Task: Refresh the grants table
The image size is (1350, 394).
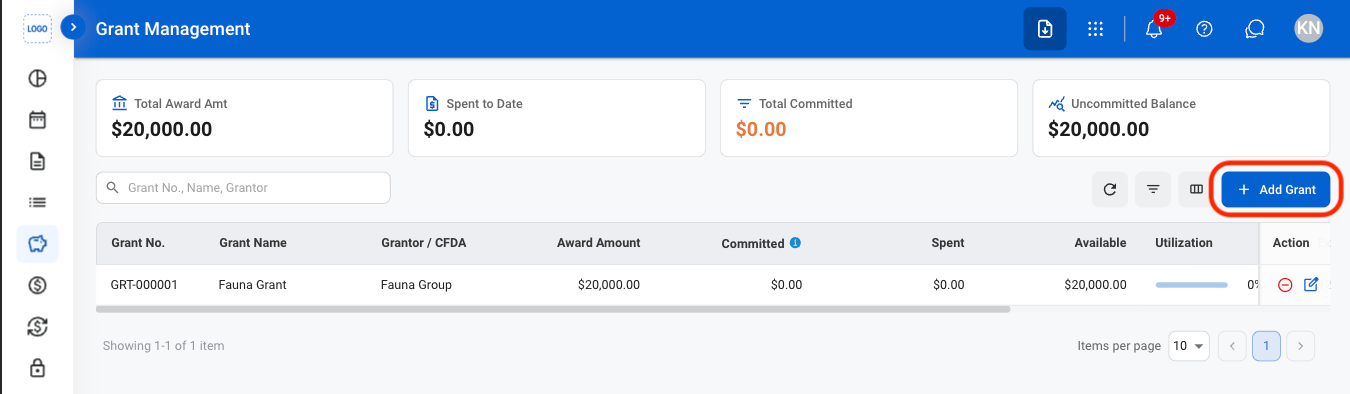Action: 1110,189
